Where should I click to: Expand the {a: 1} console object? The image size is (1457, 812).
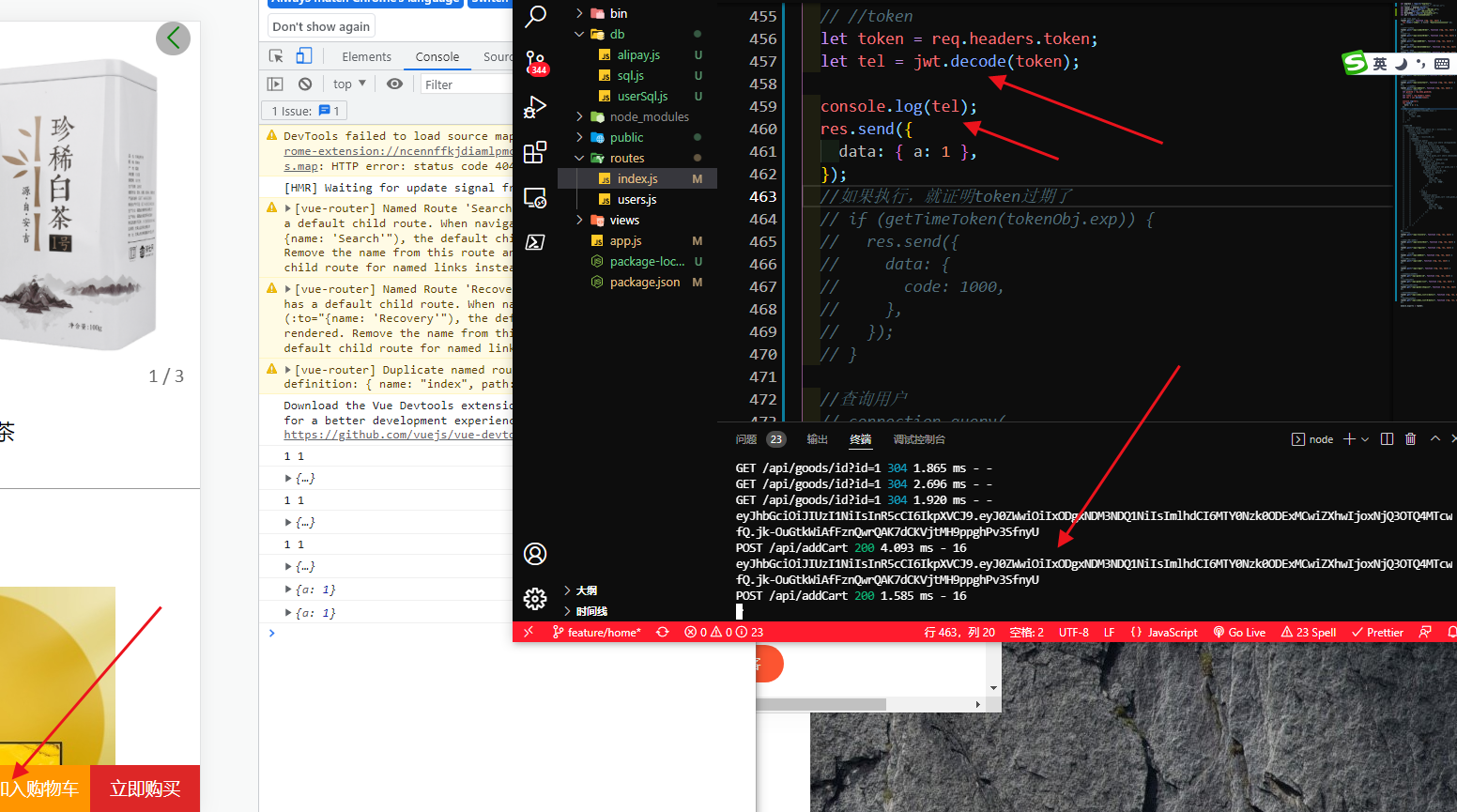coord(288,589)
